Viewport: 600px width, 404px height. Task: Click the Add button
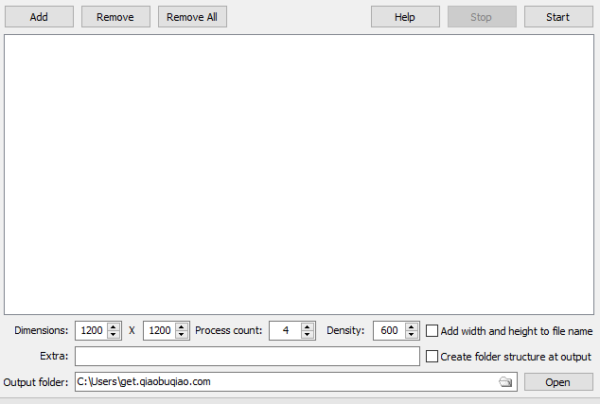click(x=38, y=17)
